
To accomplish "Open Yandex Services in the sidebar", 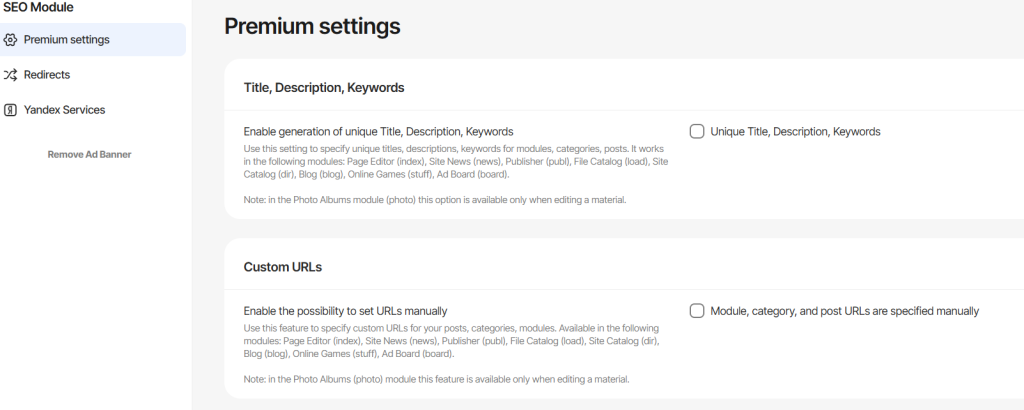I will point(92,110).
